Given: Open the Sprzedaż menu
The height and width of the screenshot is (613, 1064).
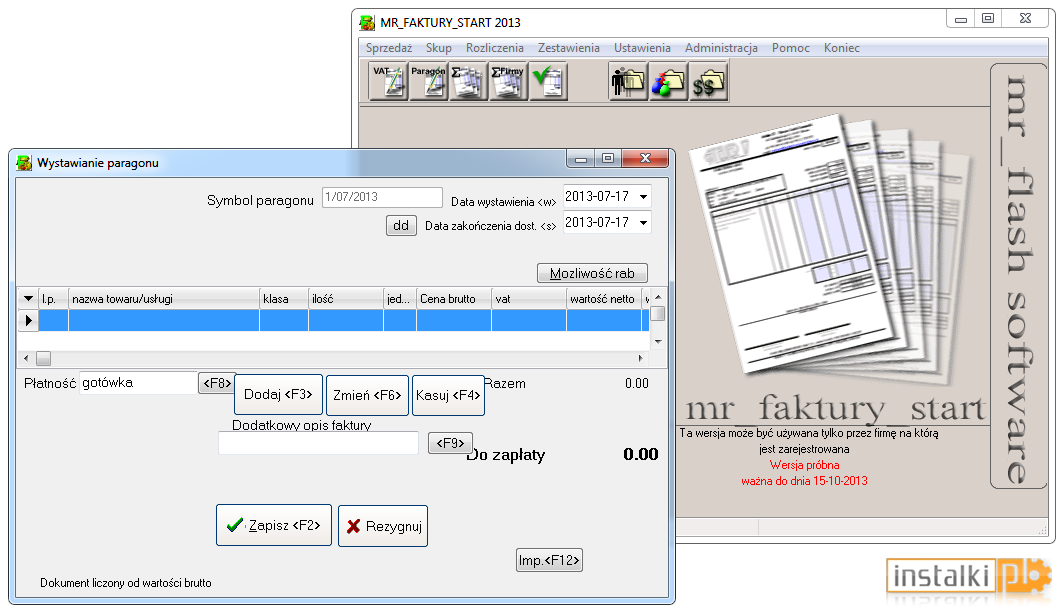Looking at the screenshot, I should [x=389, y=48].
